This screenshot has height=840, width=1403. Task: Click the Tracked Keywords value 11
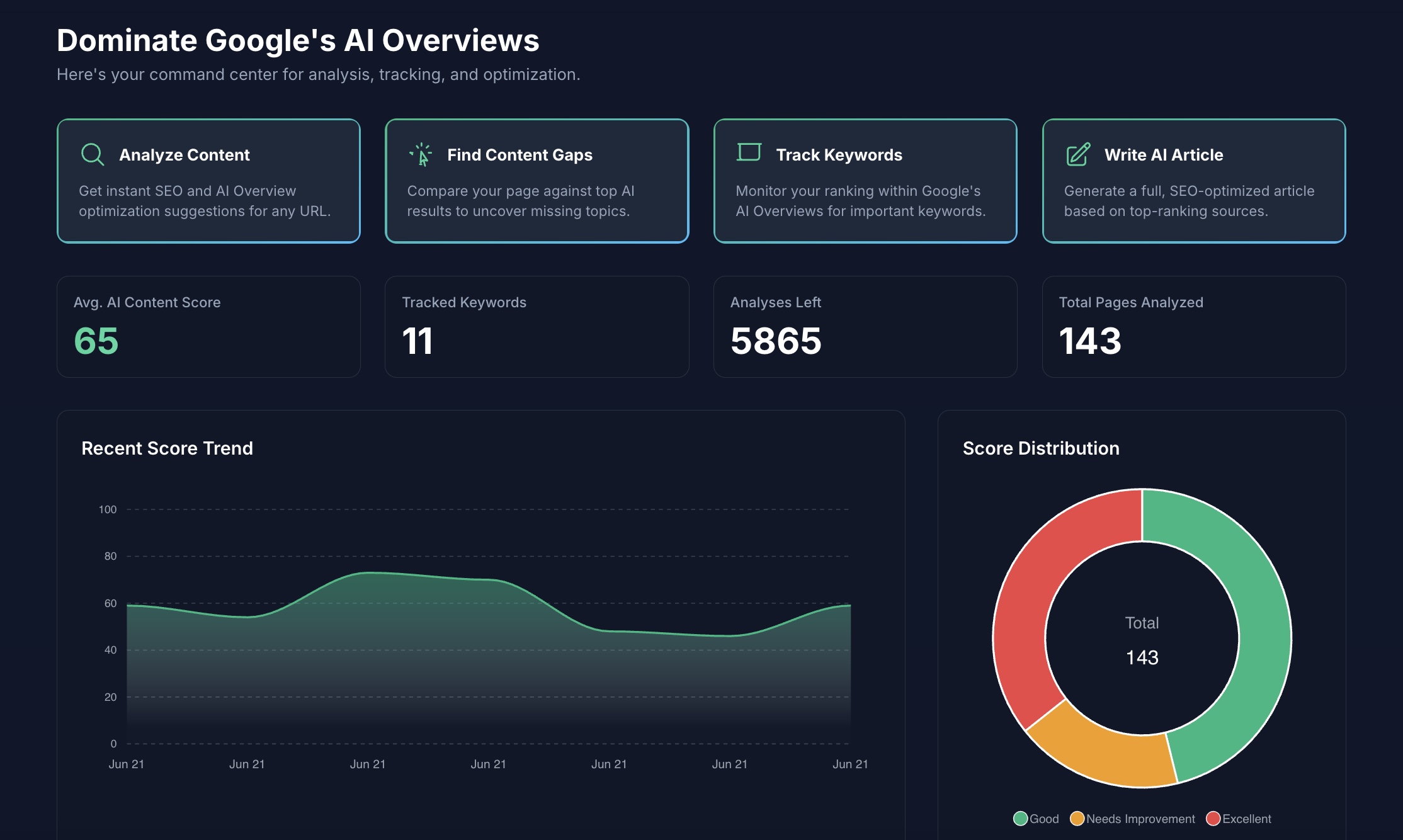tap(417, 341)
